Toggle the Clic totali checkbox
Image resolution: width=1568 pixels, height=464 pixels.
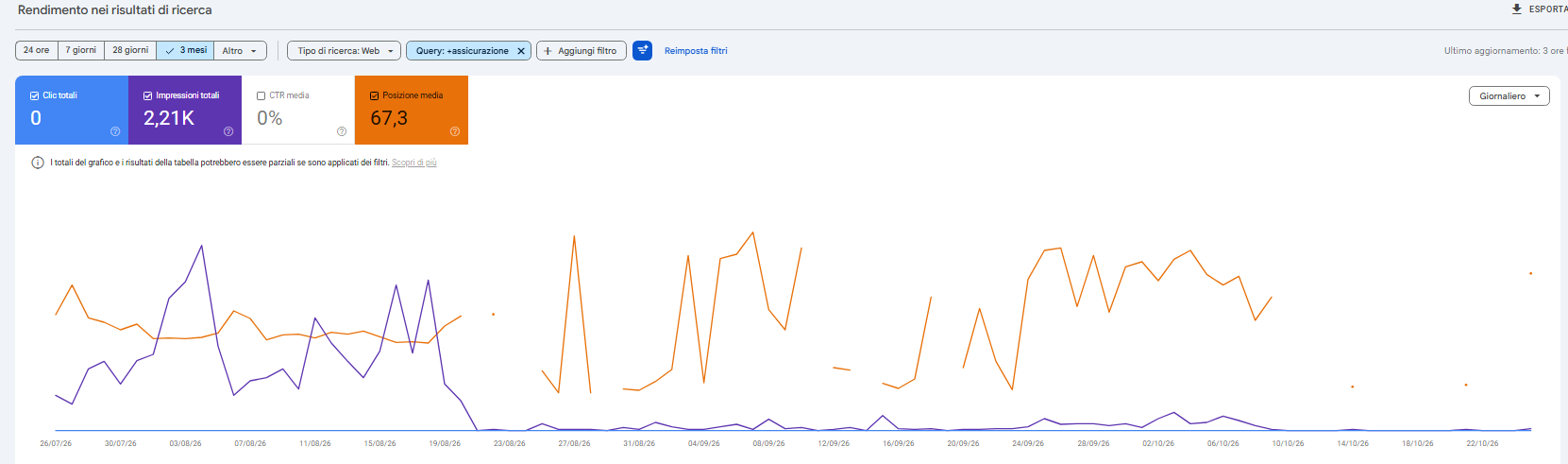click(x=35, y=95)
